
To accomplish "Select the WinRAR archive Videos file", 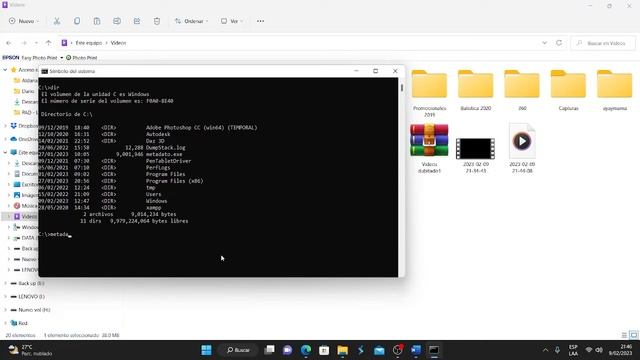I will point(429,149).
